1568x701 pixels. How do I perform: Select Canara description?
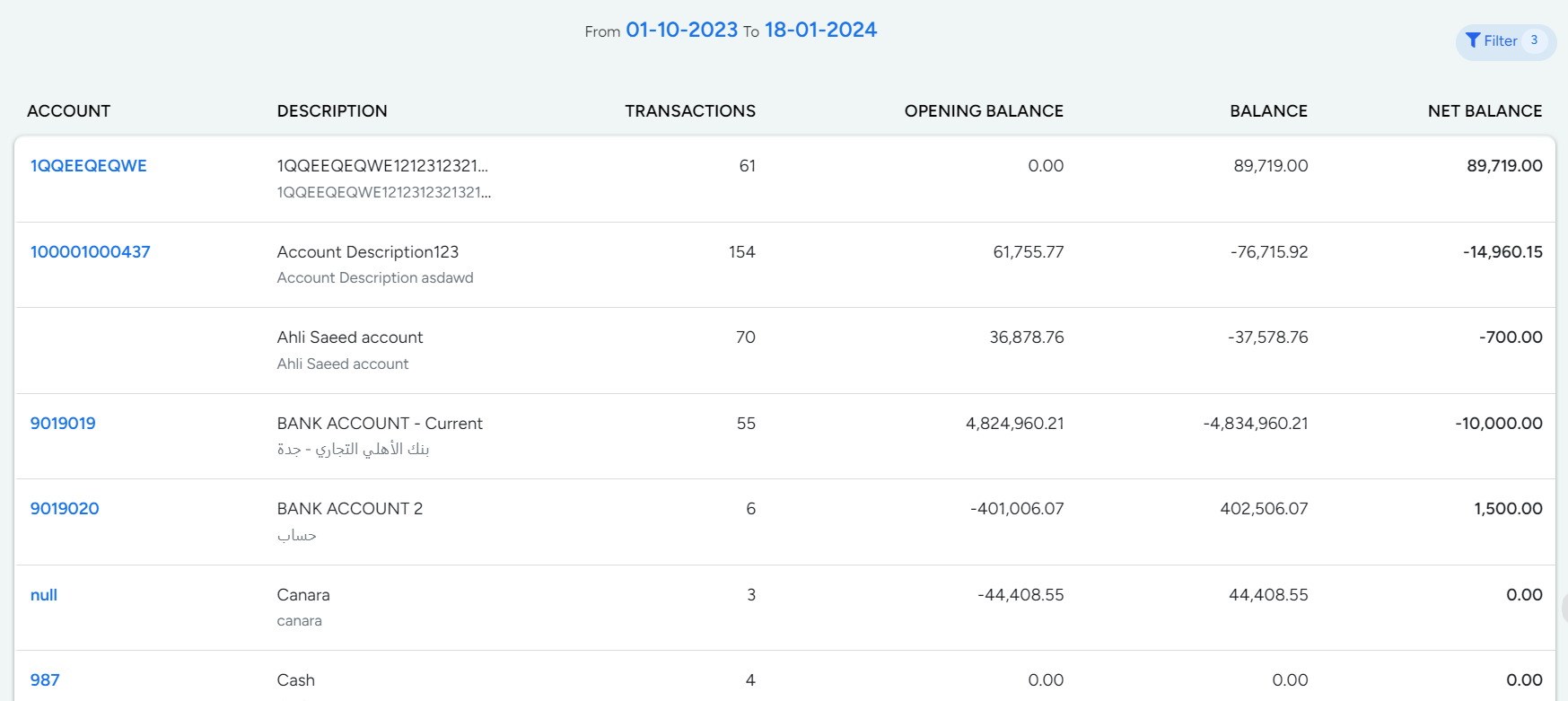[303, 595]
